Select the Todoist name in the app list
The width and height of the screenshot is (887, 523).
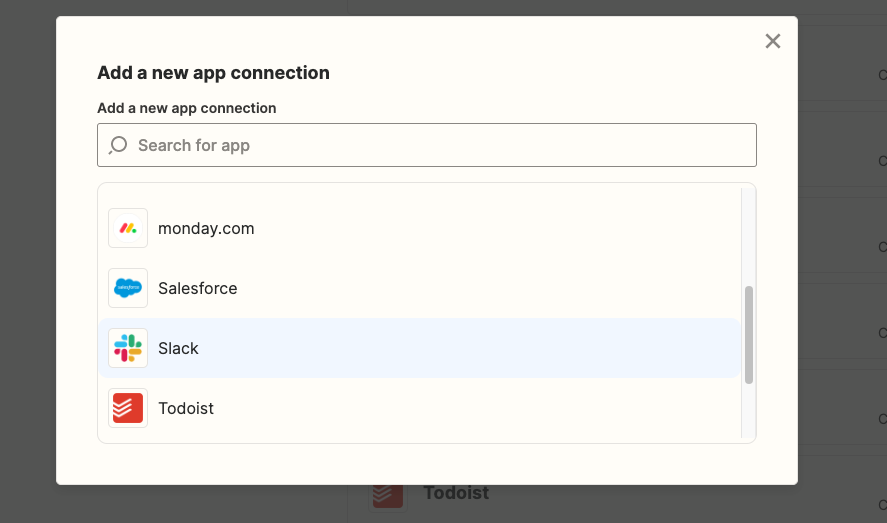[186, 408]
